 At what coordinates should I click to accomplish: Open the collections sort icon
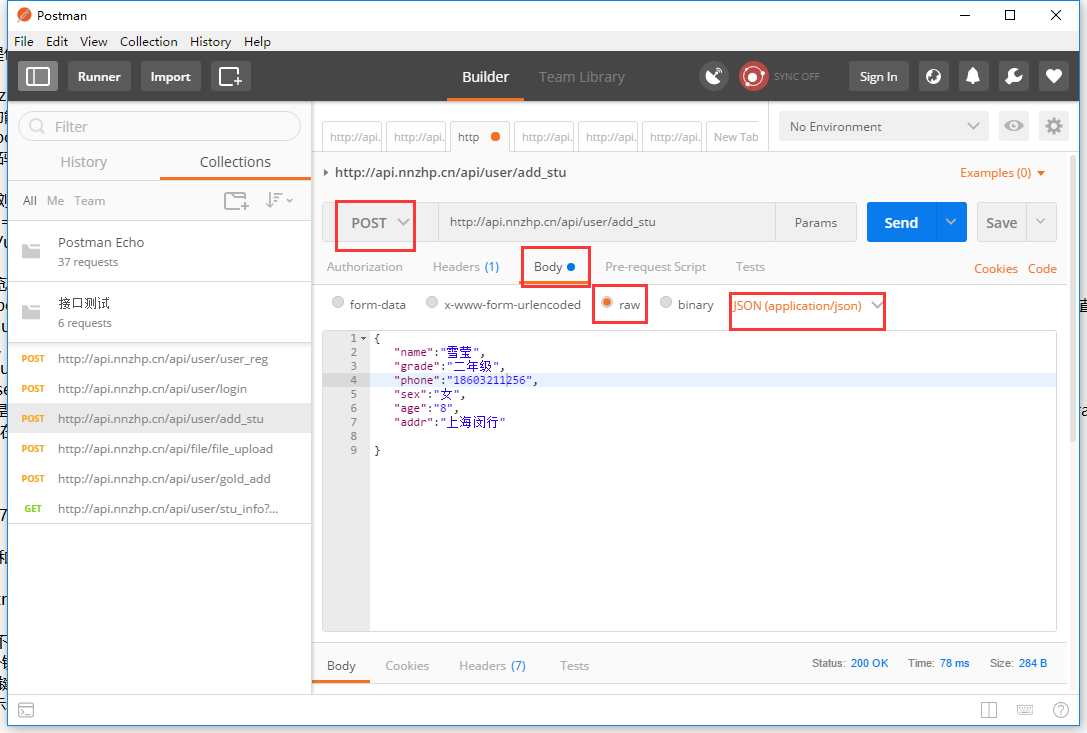(279, 200)
